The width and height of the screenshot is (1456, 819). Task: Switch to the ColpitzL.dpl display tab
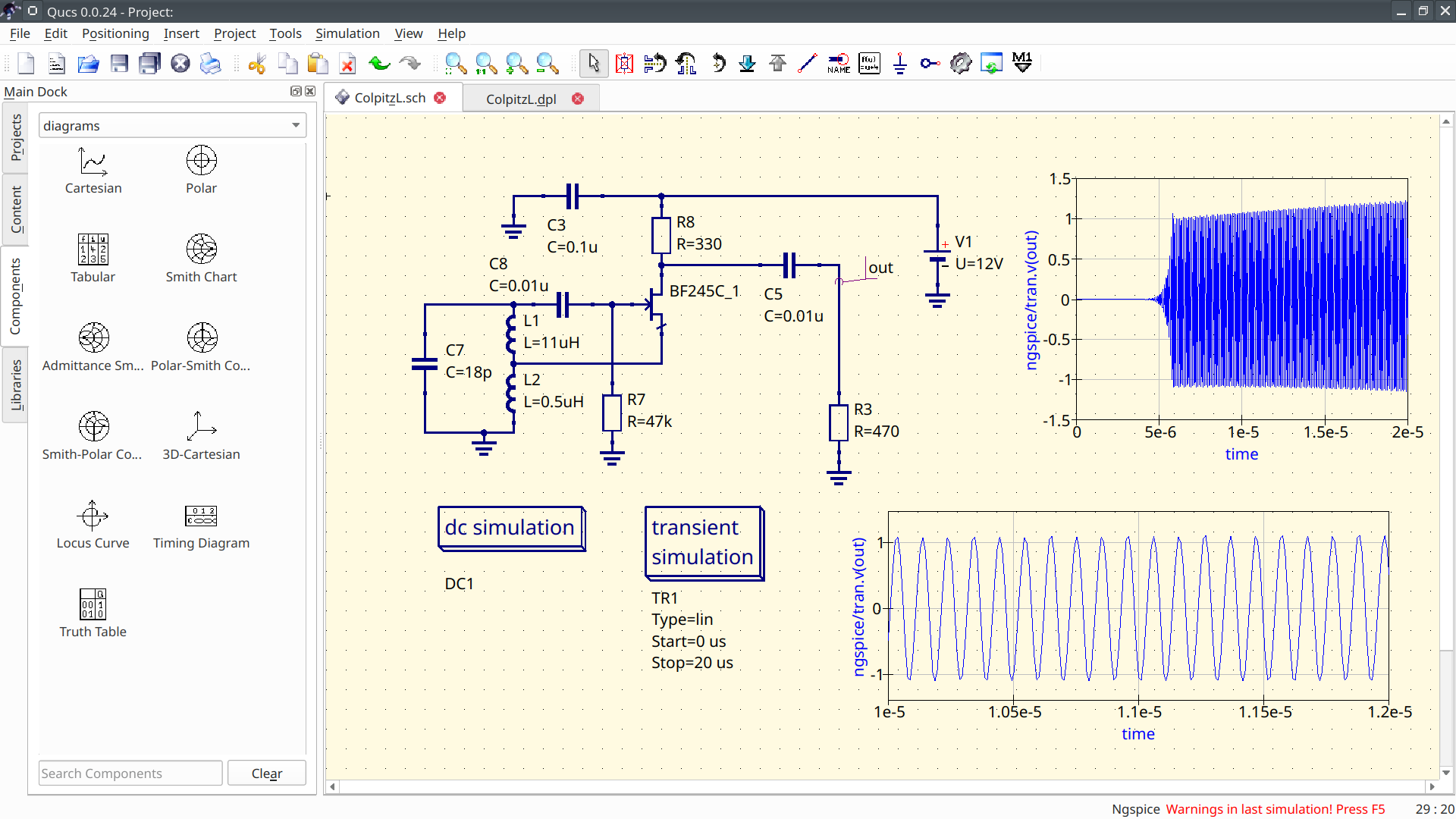tap(520, 99)
